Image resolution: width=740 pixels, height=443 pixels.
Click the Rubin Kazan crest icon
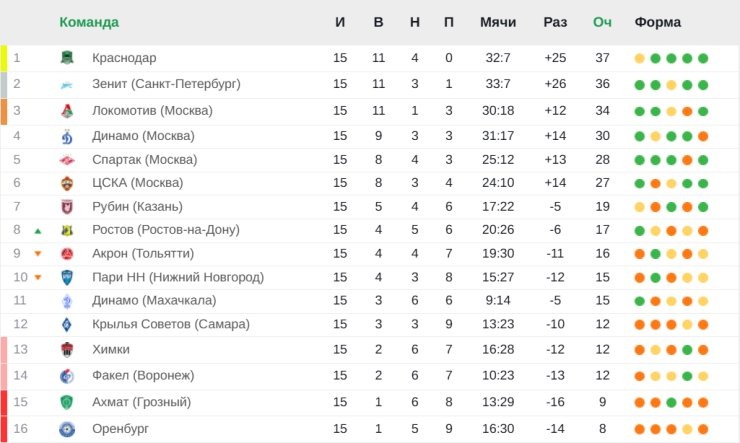coord(67,207)
